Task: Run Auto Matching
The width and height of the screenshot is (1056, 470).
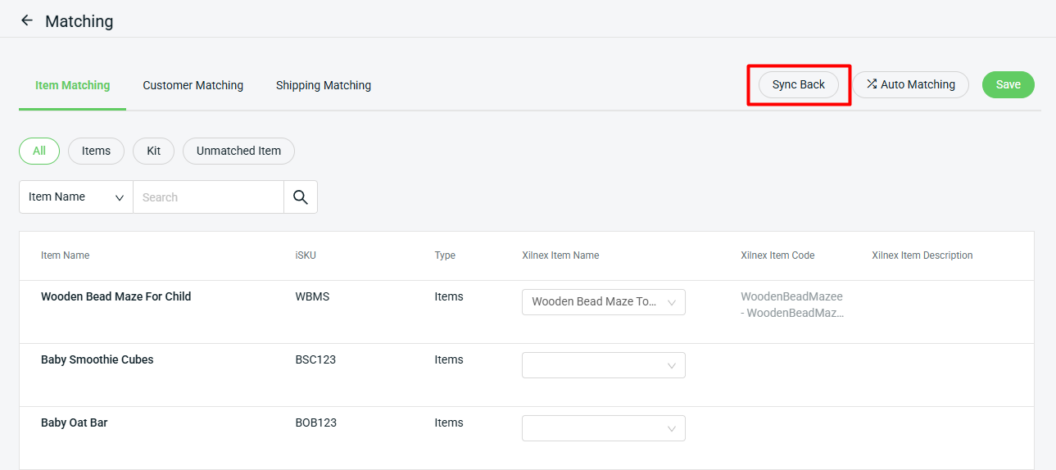Action: click(910, 85)
